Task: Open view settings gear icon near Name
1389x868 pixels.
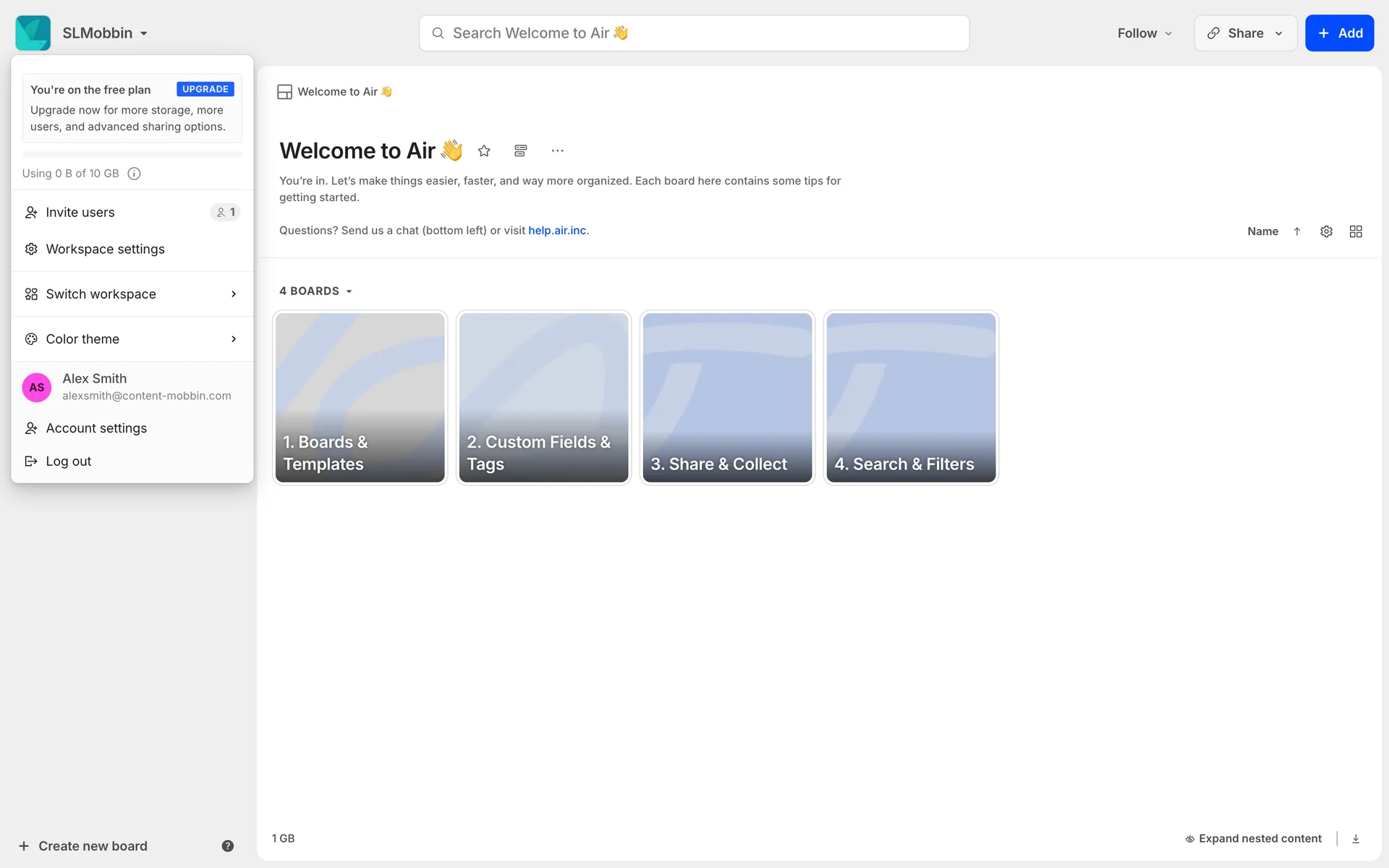Action: (x=1326, y=231)
